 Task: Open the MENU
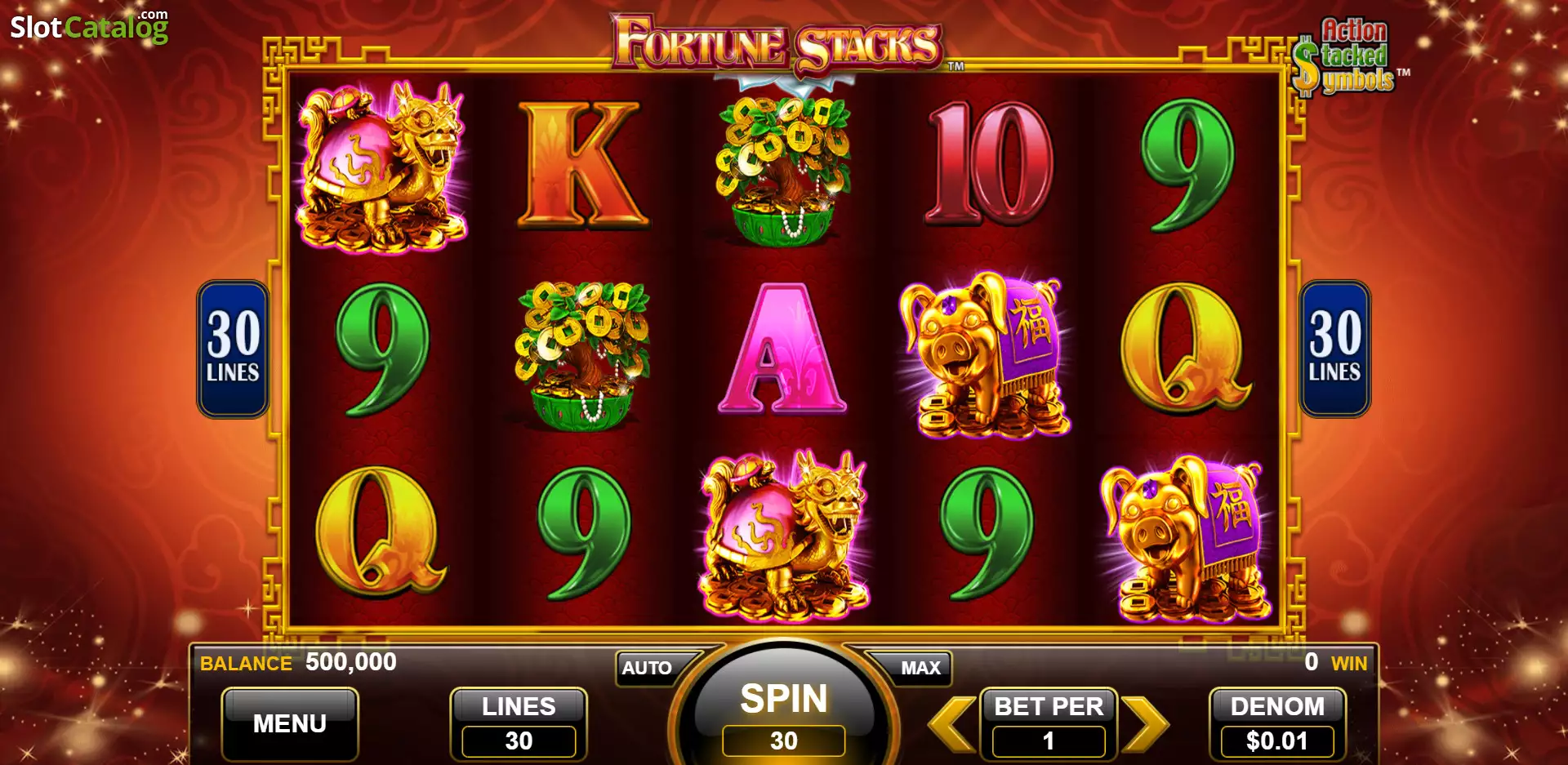pos(290,724)
